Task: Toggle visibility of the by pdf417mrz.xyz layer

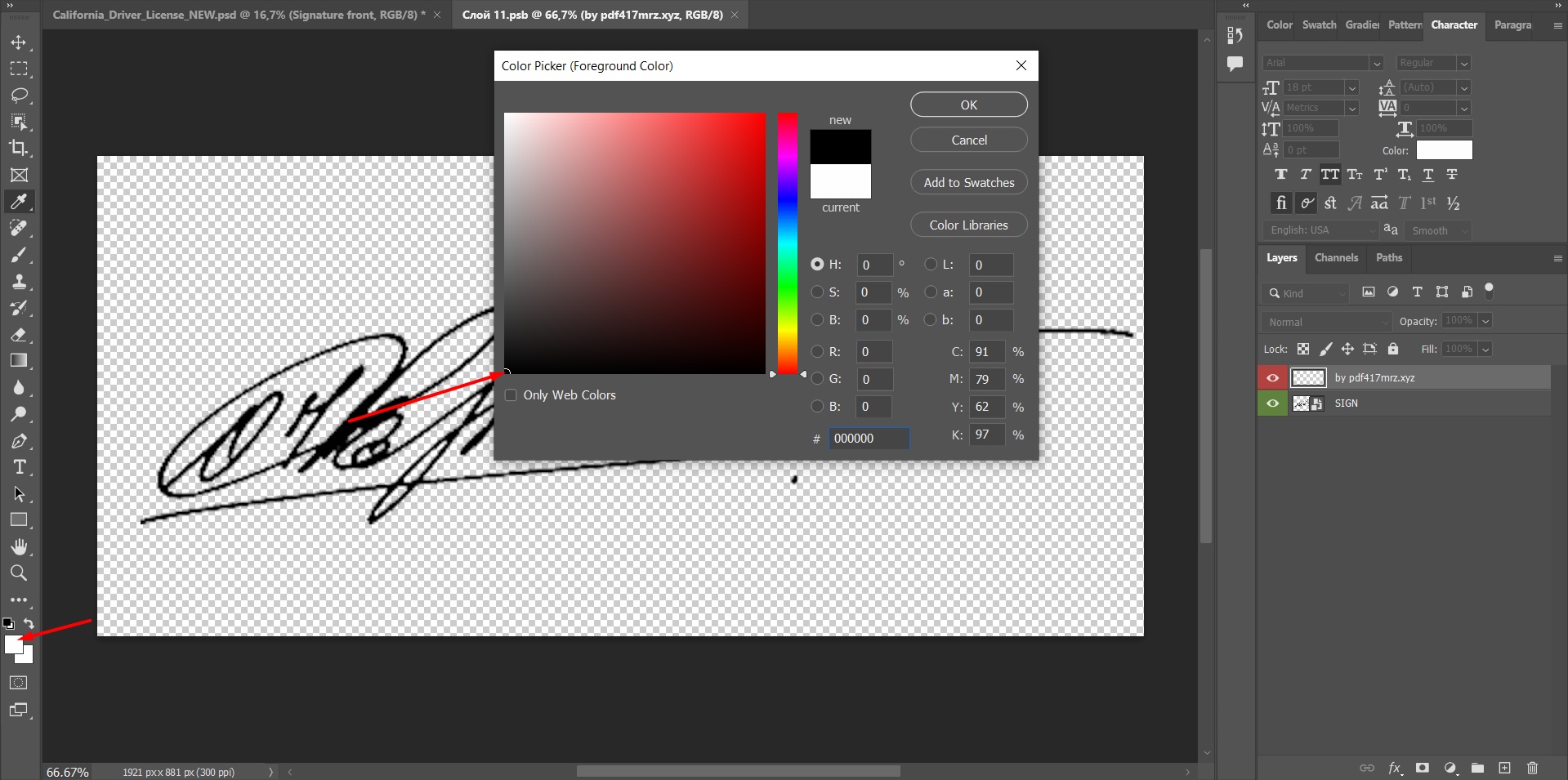Action: [x=1272, y=377]
